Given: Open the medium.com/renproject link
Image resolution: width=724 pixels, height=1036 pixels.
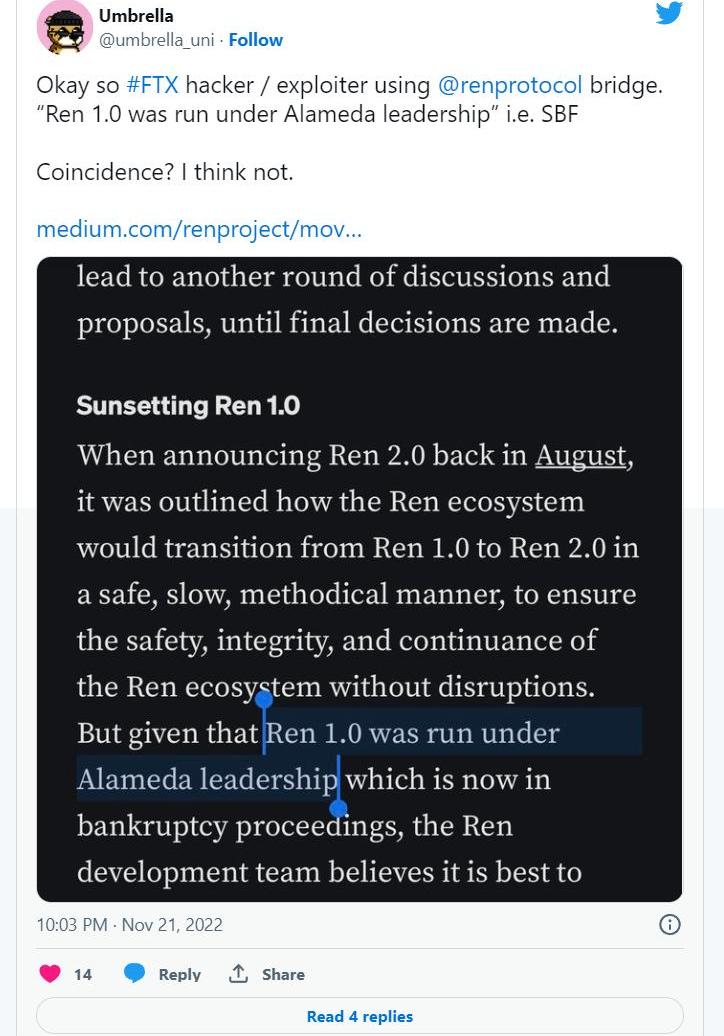Looking at the screenshot, I should click(199, 229).
